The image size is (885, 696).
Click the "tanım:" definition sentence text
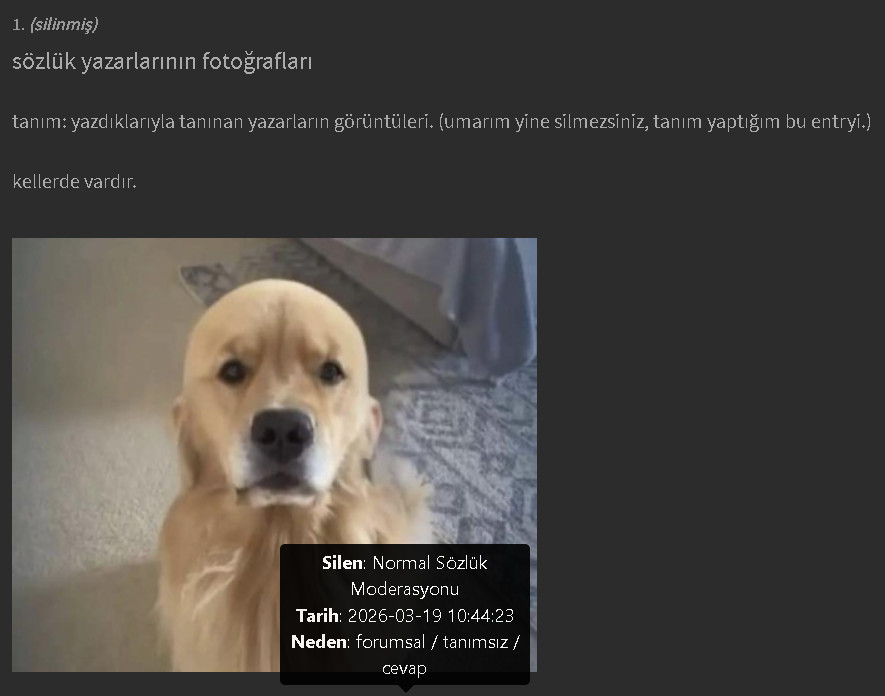pos(222,121)
